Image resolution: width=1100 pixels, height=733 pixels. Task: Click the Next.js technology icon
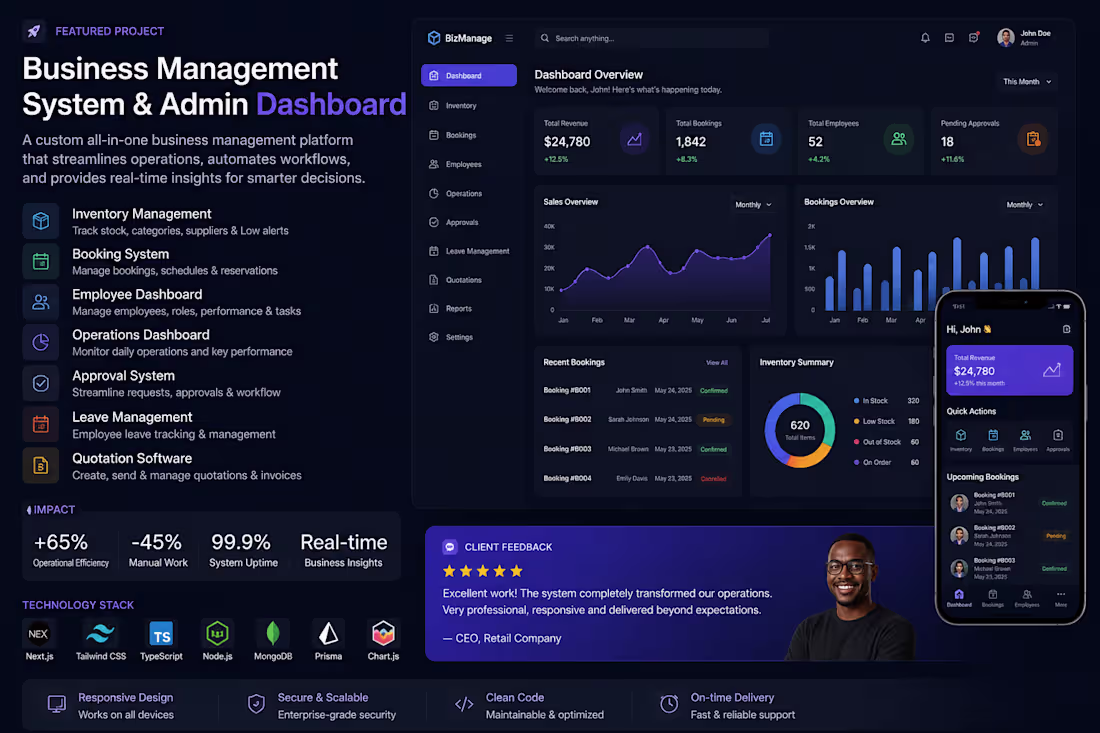click(39, 633)
